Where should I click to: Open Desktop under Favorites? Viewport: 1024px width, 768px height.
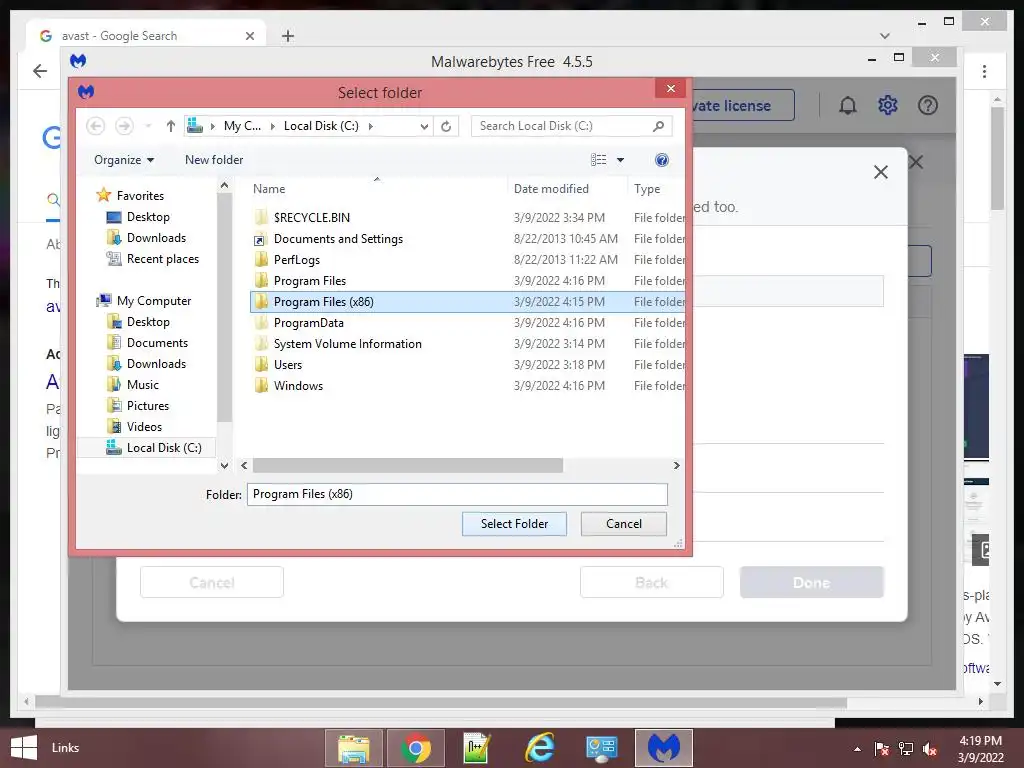pos(148,217)
